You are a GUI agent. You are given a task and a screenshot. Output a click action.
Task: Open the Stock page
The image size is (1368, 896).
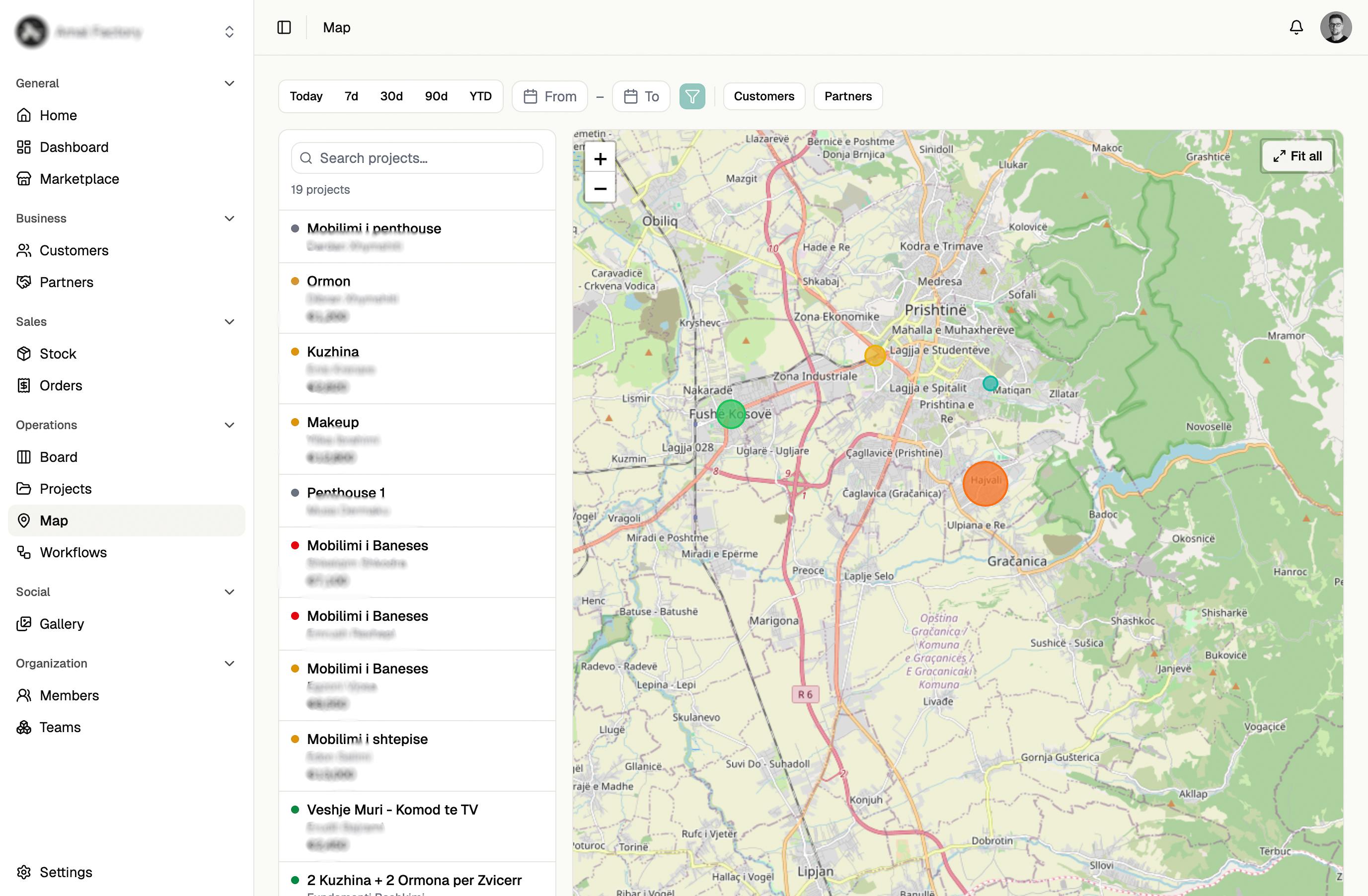pyautogui.click(x=127, y=354)
